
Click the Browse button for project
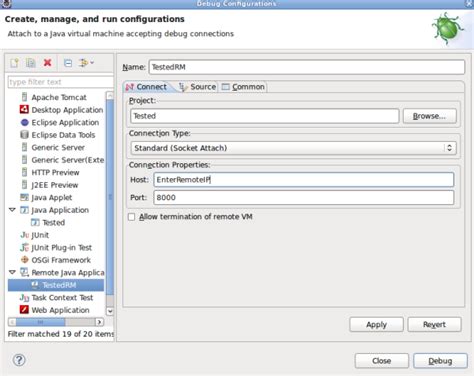429,116
